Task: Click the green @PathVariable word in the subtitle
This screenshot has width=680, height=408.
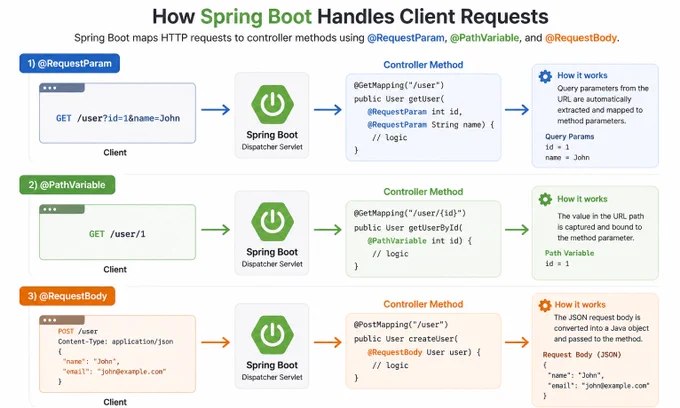Action: [484, 38]
